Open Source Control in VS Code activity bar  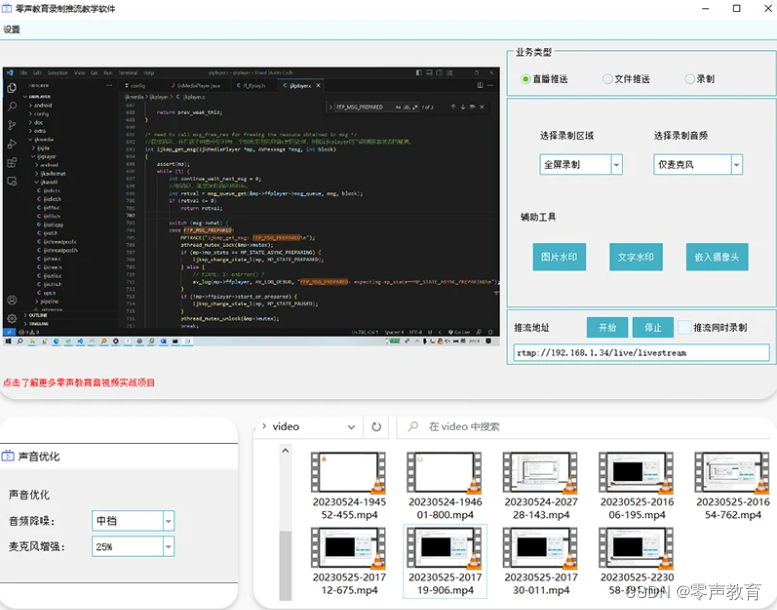point(12,125)
